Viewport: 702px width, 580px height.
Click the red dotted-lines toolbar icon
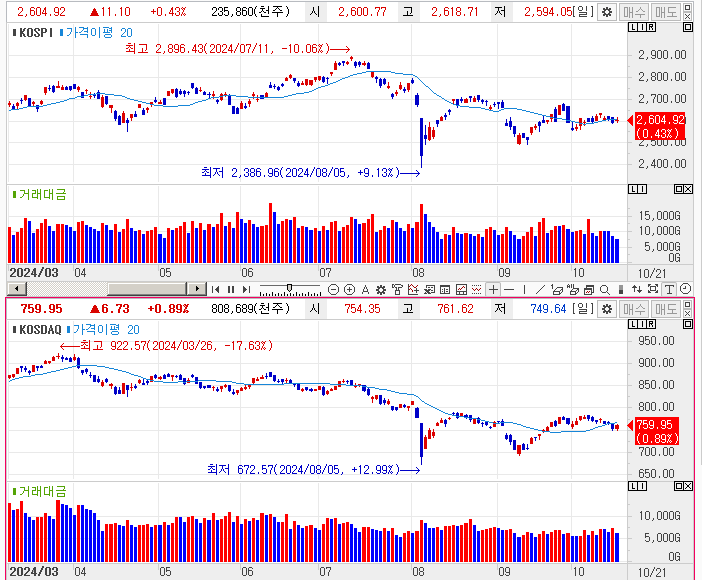[476, 289]
